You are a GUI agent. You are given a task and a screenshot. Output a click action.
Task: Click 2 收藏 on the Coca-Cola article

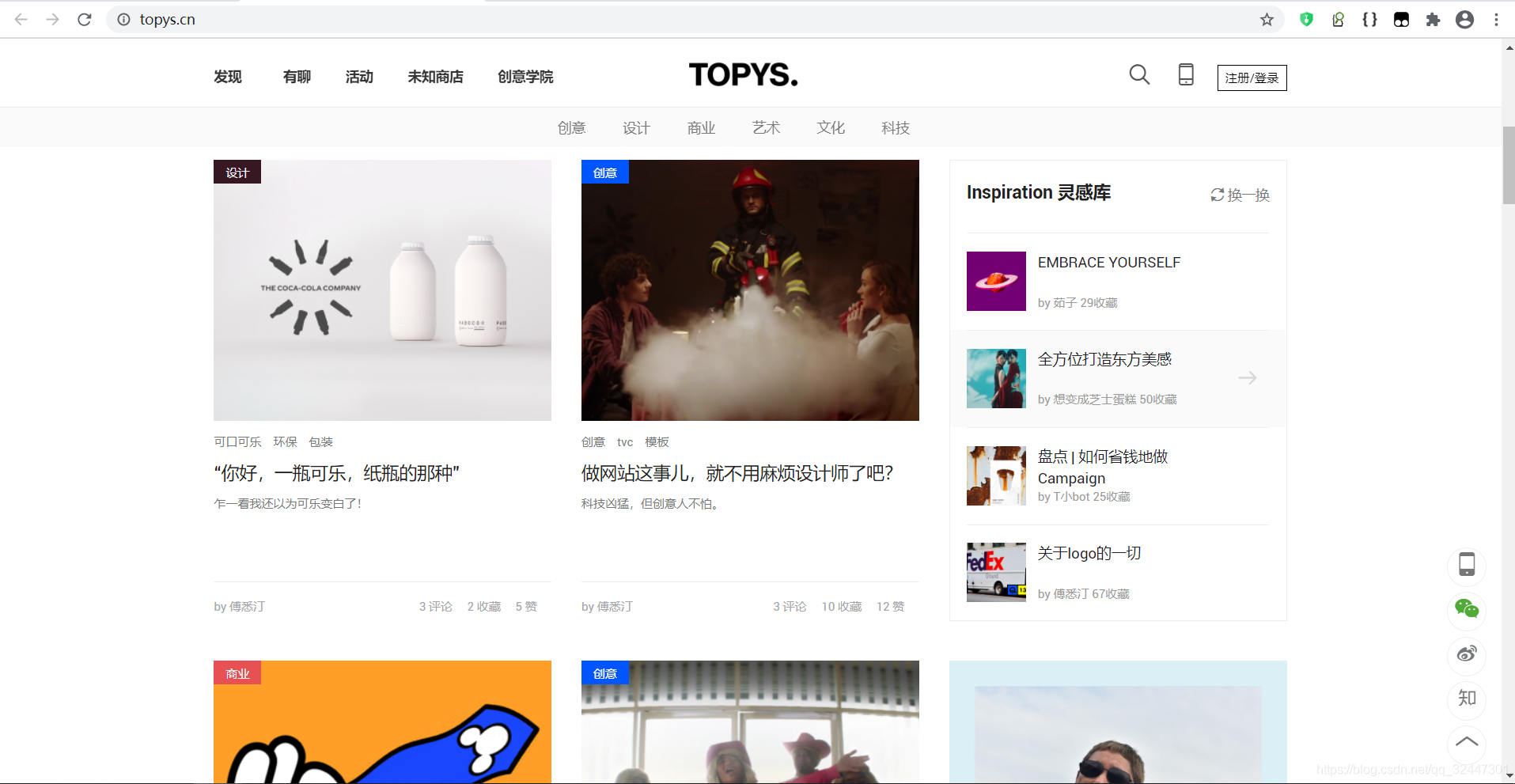point(484,607)
